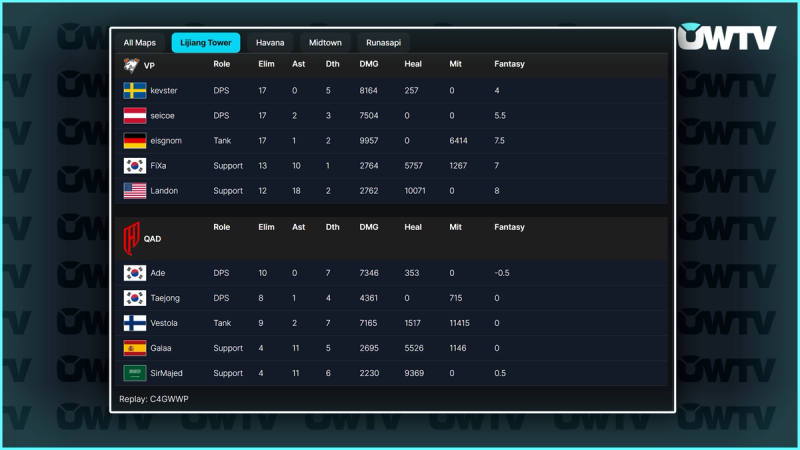The image size is (800, 450).
Task: Click the Fantasy header in QAD table
Action: 509,227
